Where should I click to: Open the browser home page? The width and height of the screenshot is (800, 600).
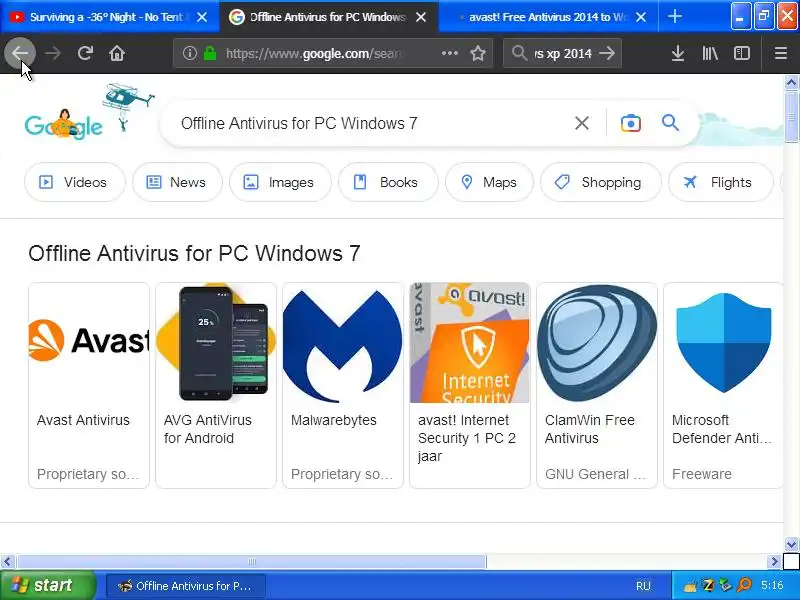point(117,53)
